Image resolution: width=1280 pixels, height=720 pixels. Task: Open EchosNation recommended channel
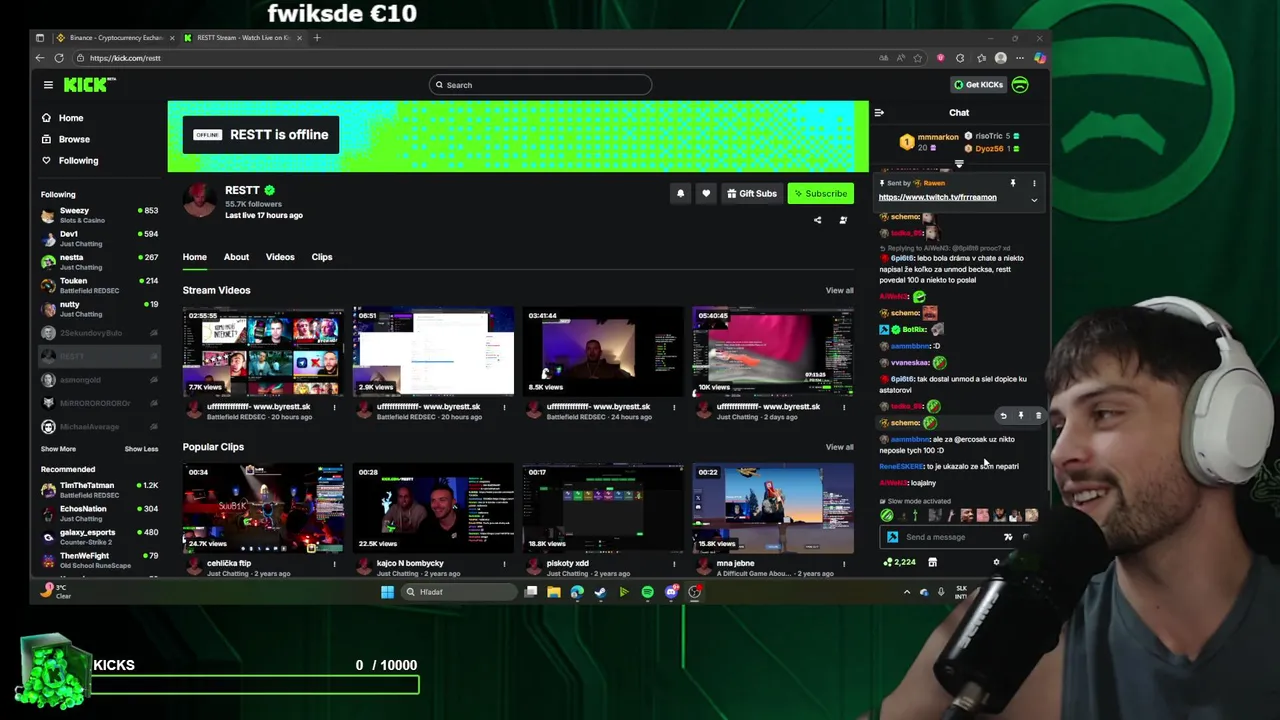pos(99,513)
